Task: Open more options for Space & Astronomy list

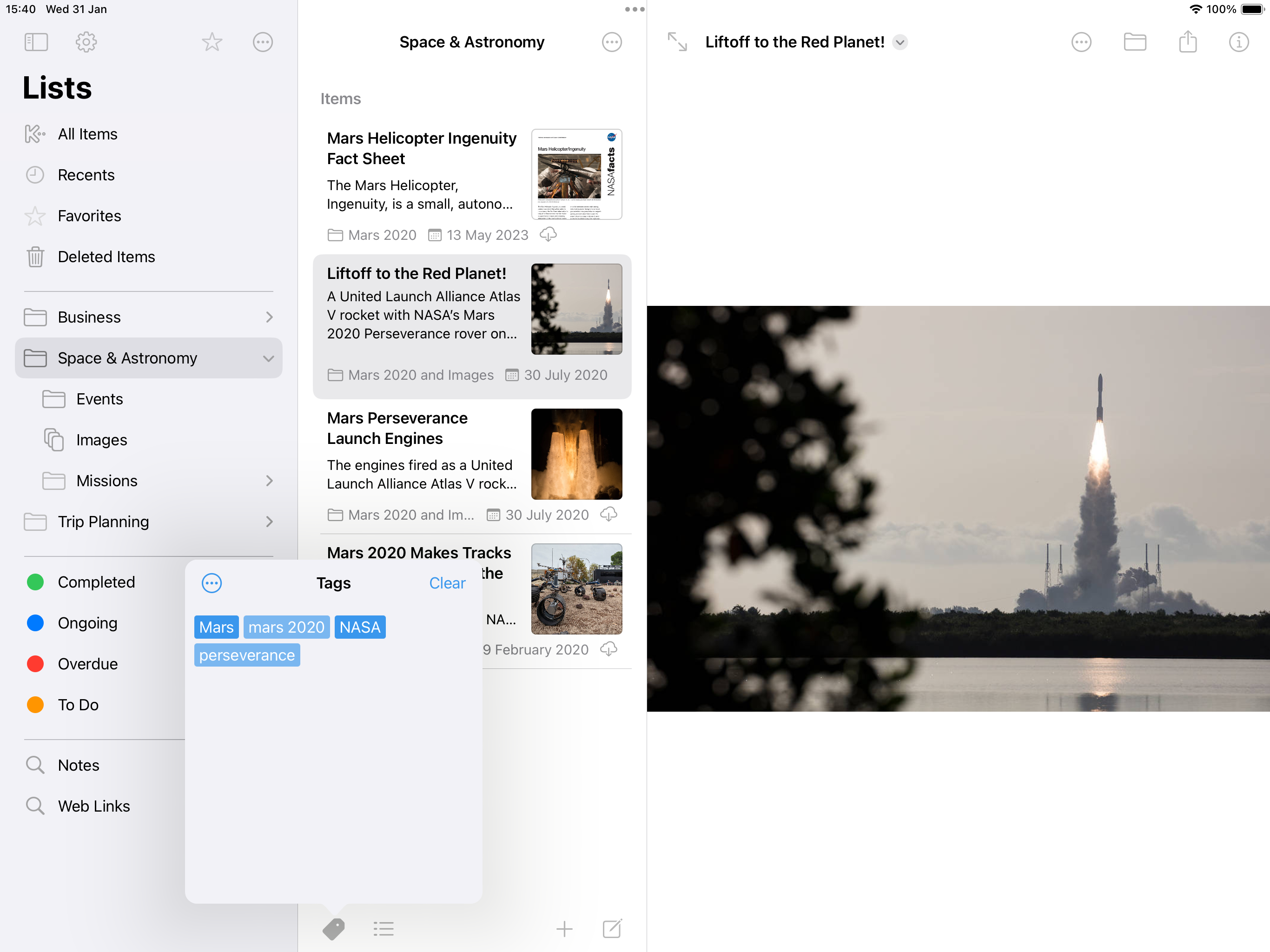Action: [x=611, y=42]
